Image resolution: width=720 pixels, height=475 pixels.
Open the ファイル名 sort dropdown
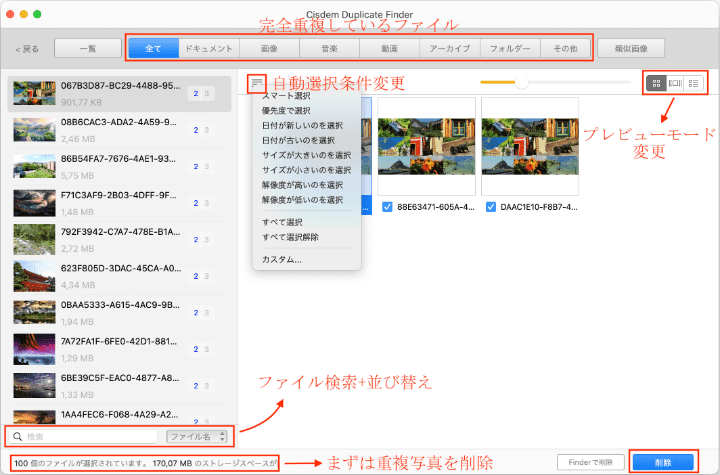[x=197, y=436]
